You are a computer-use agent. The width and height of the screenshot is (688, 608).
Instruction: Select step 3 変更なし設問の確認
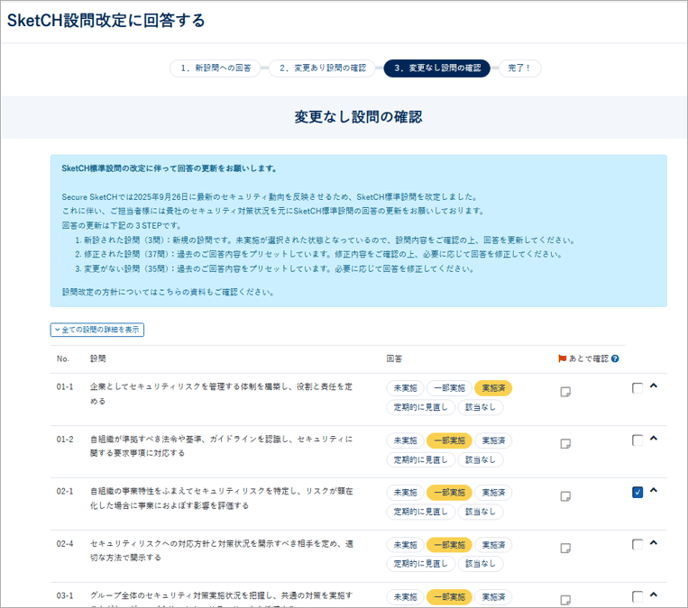tap(437, 68)
